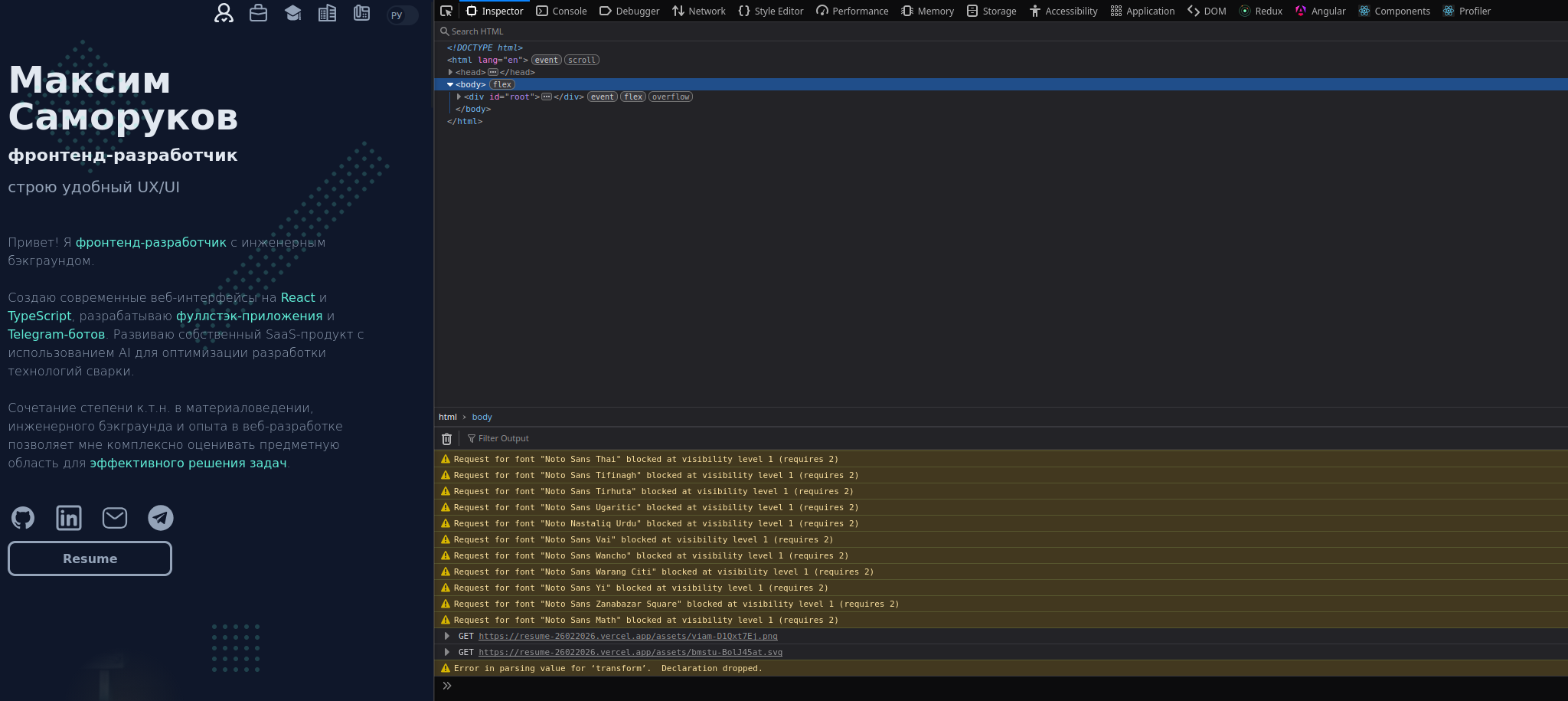Toggle the overflow badge on root div

point(671,97)
